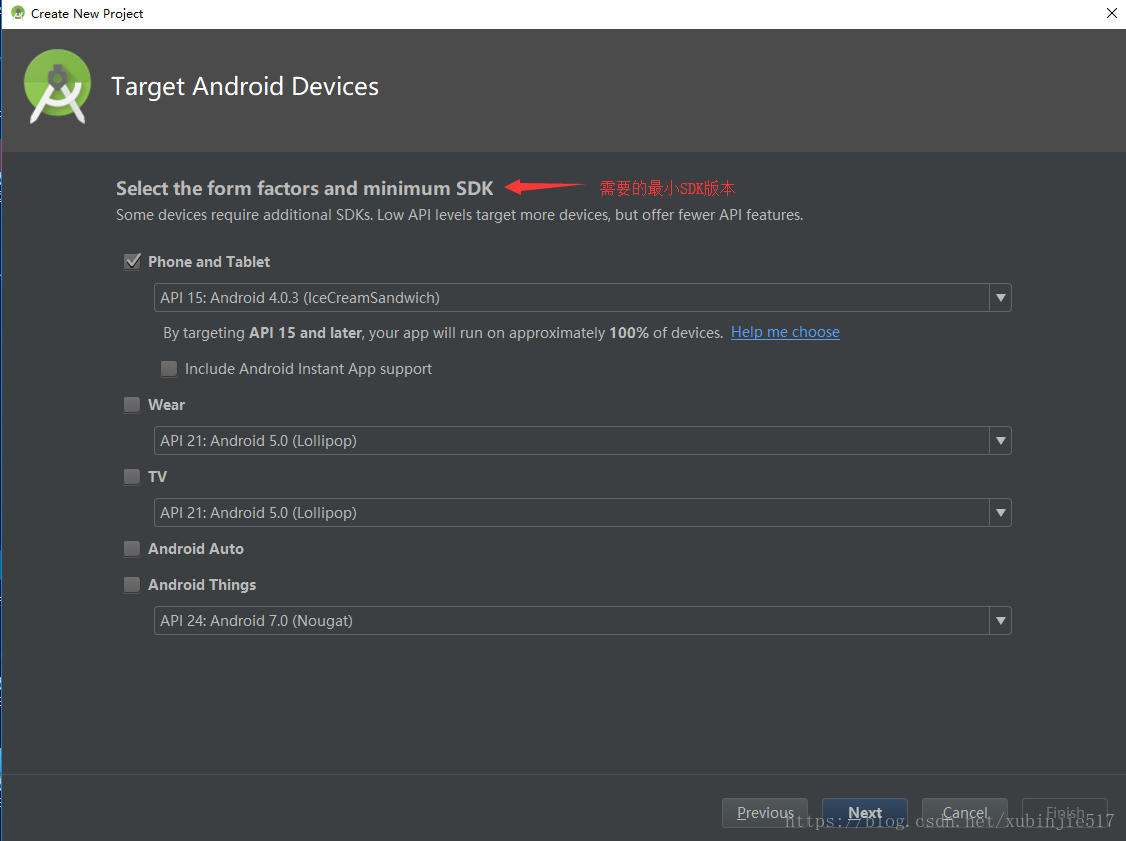This screenshot has height=841, width=1126.
Task: Click the Create New Project window title
Action: (x=87, y=14)
